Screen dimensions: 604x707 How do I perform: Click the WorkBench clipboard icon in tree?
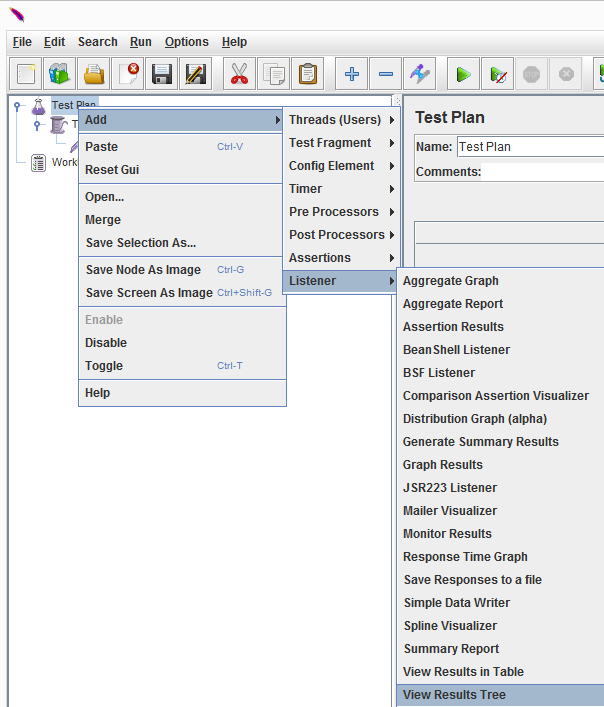[x=38, y=163]
